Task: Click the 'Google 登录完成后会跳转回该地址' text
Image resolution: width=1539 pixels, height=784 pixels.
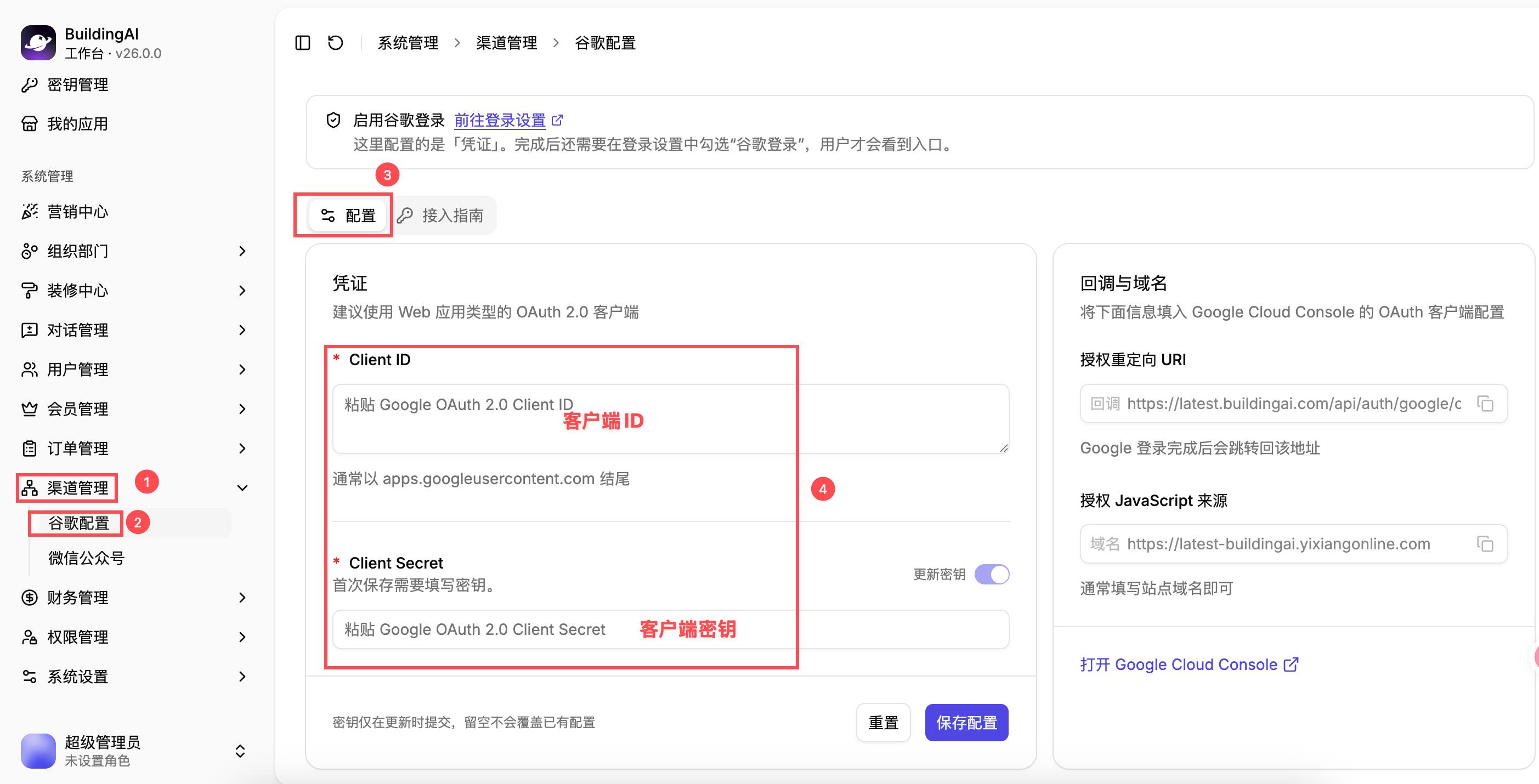Action: [1199, 448]
